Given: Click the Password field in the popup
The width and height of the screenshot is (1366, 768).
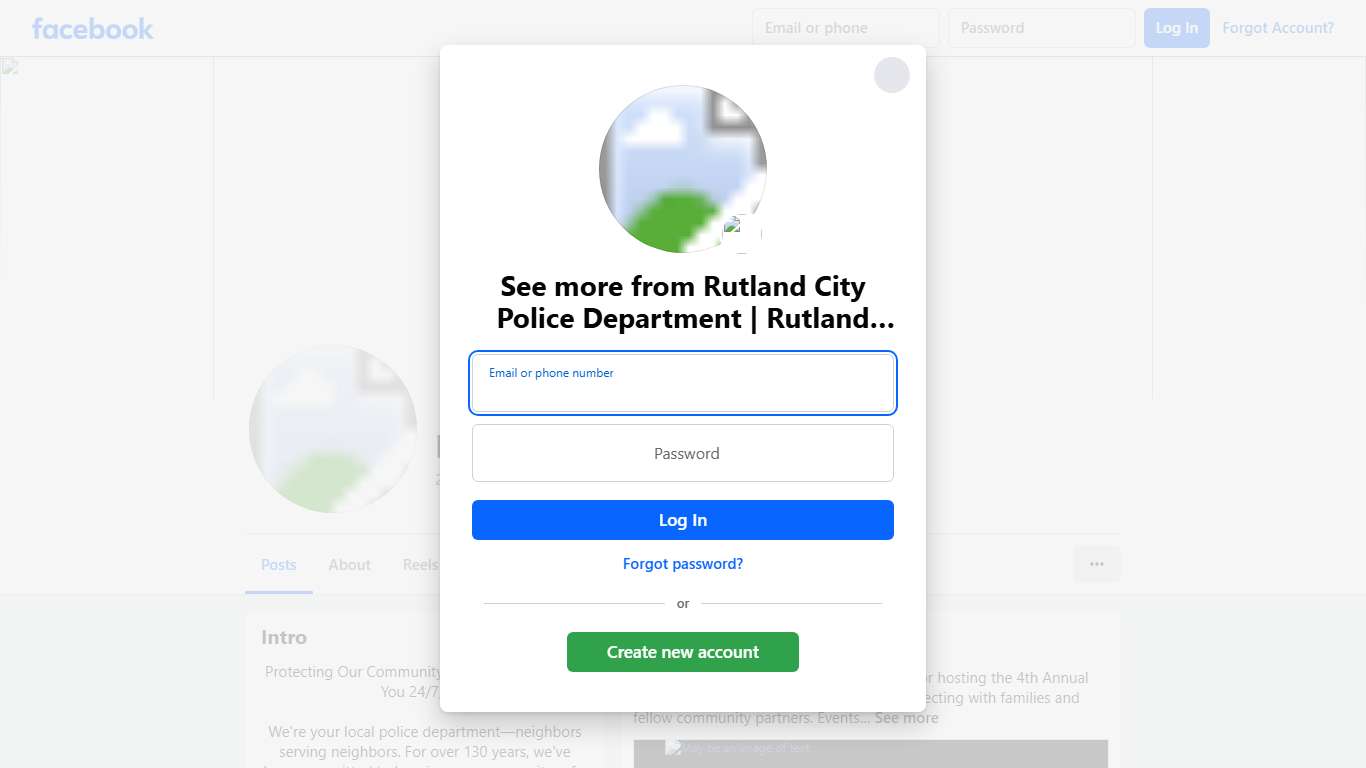Looking at the screenshot, I should (682, 453).
